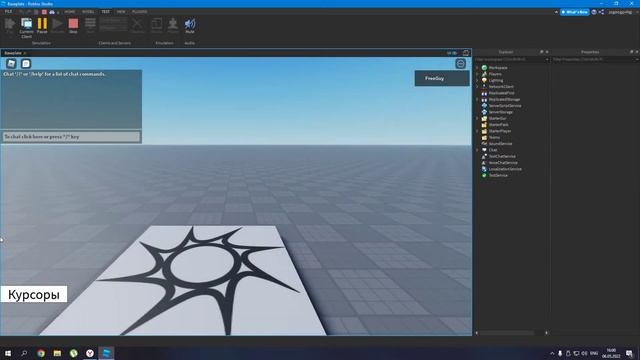This screenshot has width=640, height=360.
Task: Select Chat service in Explorer
Action: (x=493, y=150)
